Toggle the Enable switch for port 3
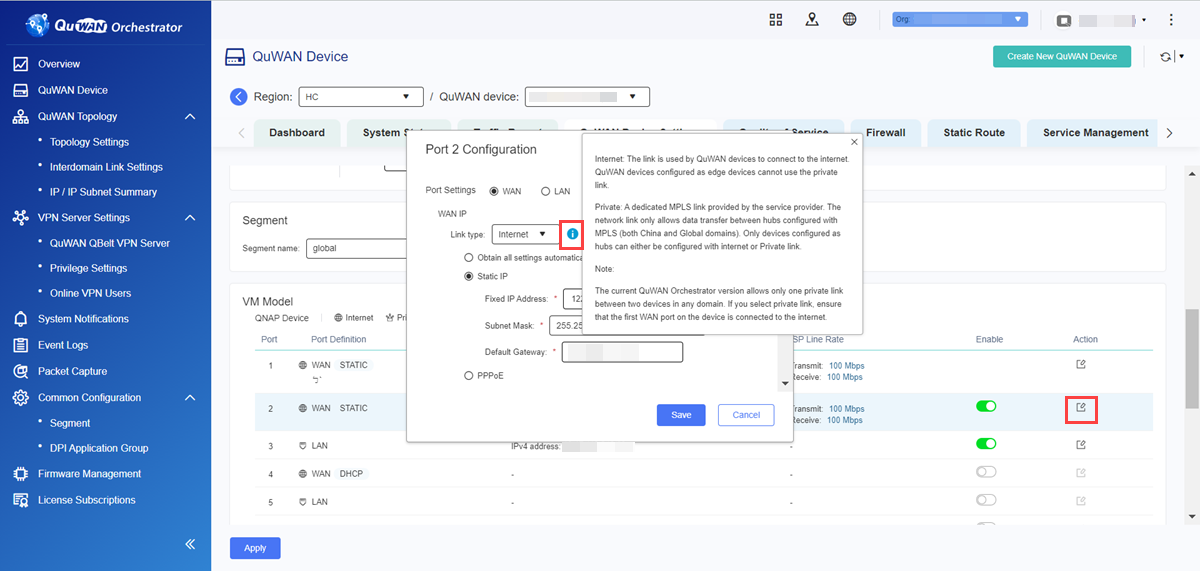This screenshot has width=1200, height=571. click(x=987, y=443)
